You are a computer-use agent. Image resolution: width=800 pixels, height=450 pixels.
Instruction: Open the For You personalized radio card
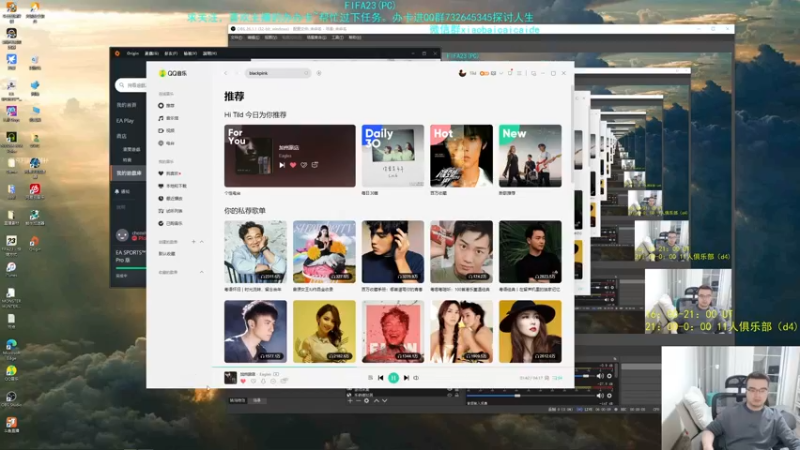(290, 156)
